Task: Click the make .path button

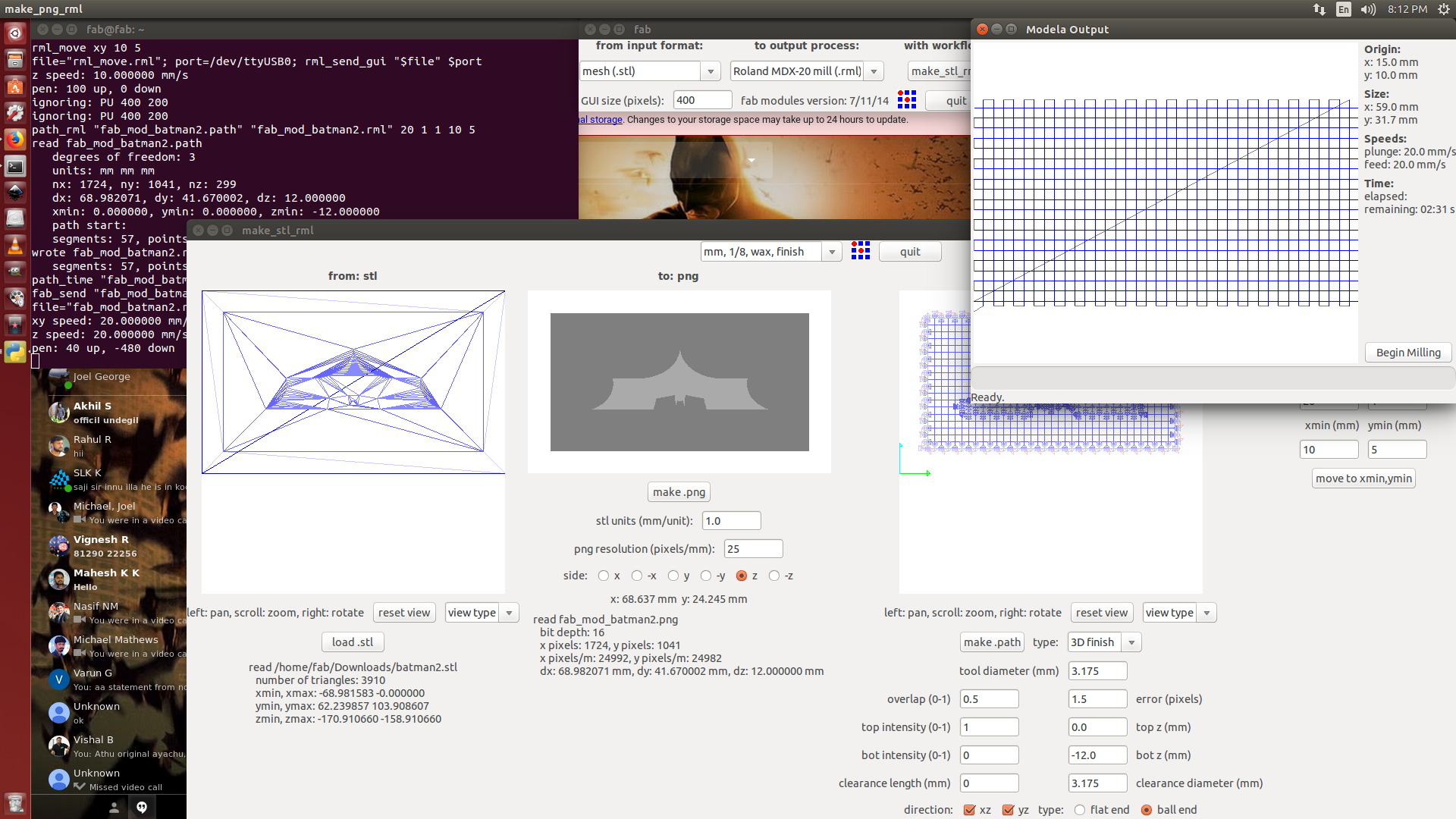Action: [x=992, y=642]
